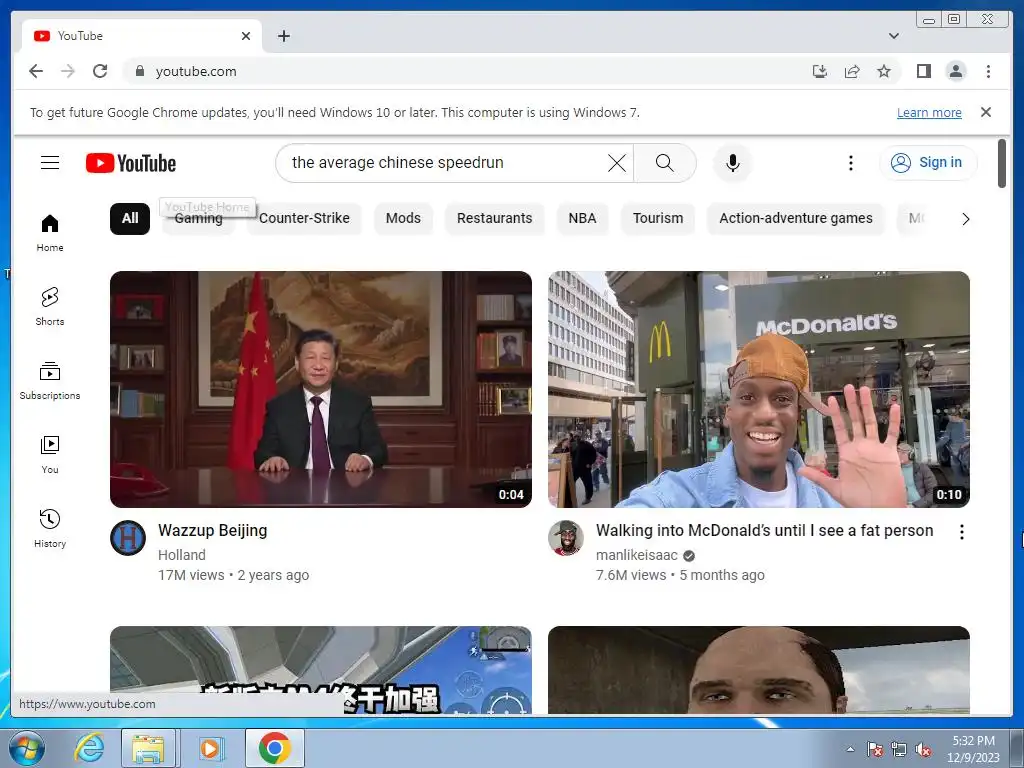Bookmark this page with the star icon
Screen dimensions: 1024x768
click(x=884, y=71)
